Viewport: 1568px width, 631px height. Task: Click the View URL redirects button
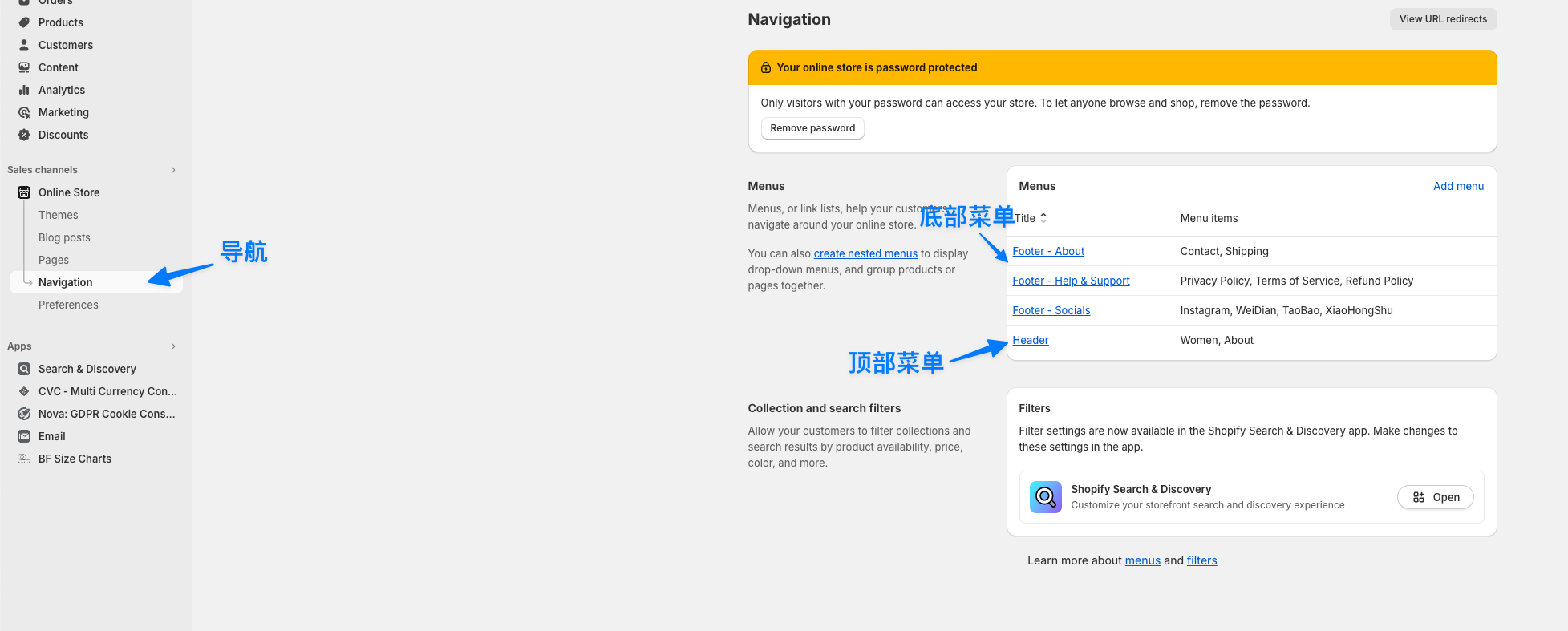coord(1443,19)
